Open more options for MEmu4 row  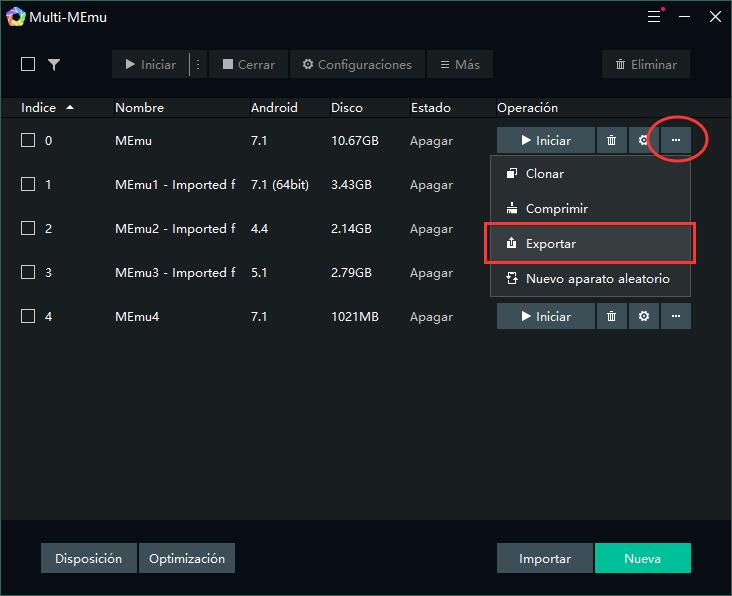(x=676, y=316)
